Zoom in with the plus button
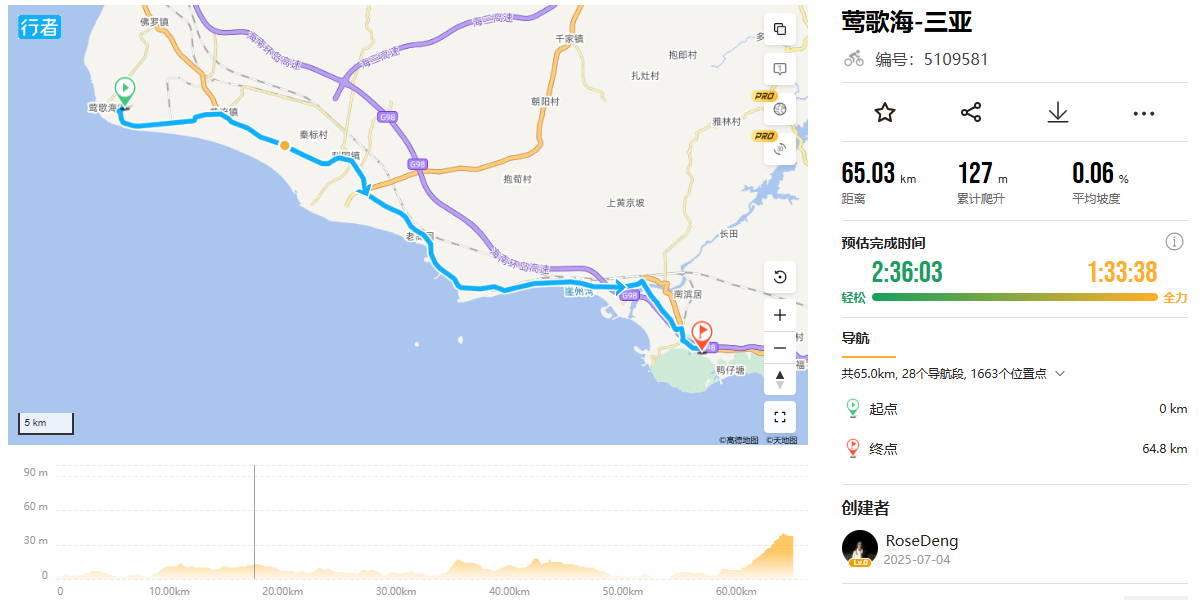Viewport: 1203px width, 600px height. pos(780,315)
